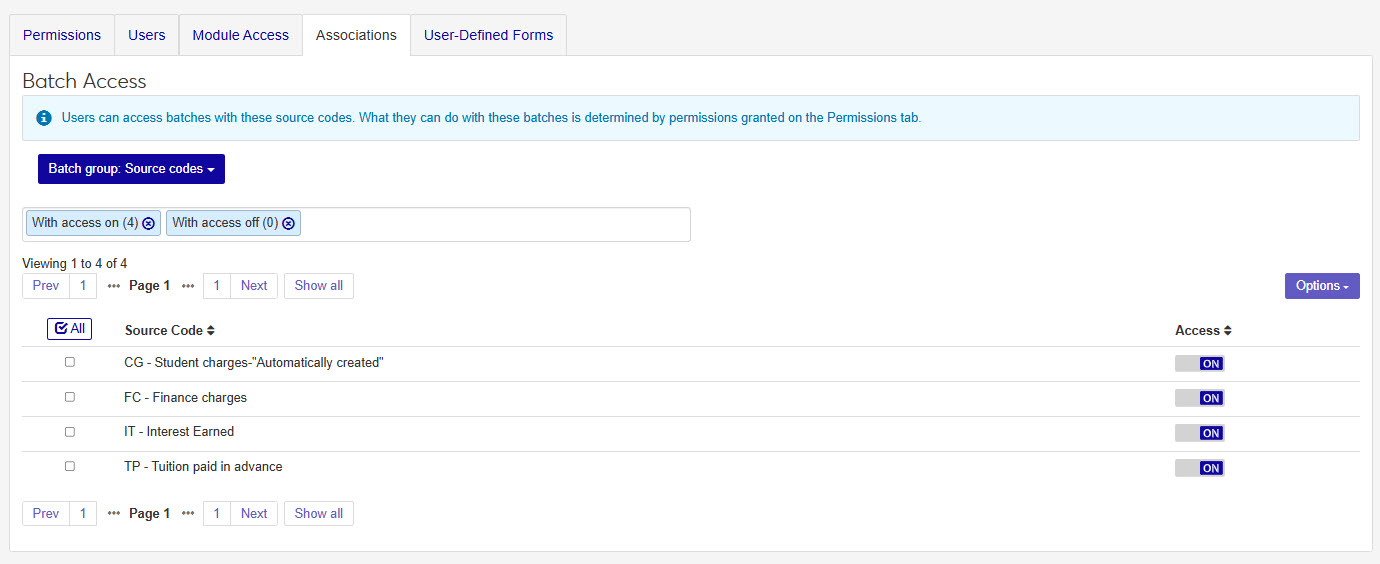Select all rows with the All button

click(x=69, y=329)
